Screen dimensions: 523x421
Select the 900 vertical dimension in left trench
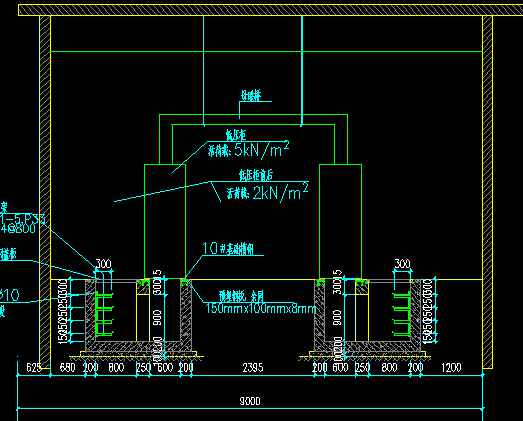coord(158,318)
